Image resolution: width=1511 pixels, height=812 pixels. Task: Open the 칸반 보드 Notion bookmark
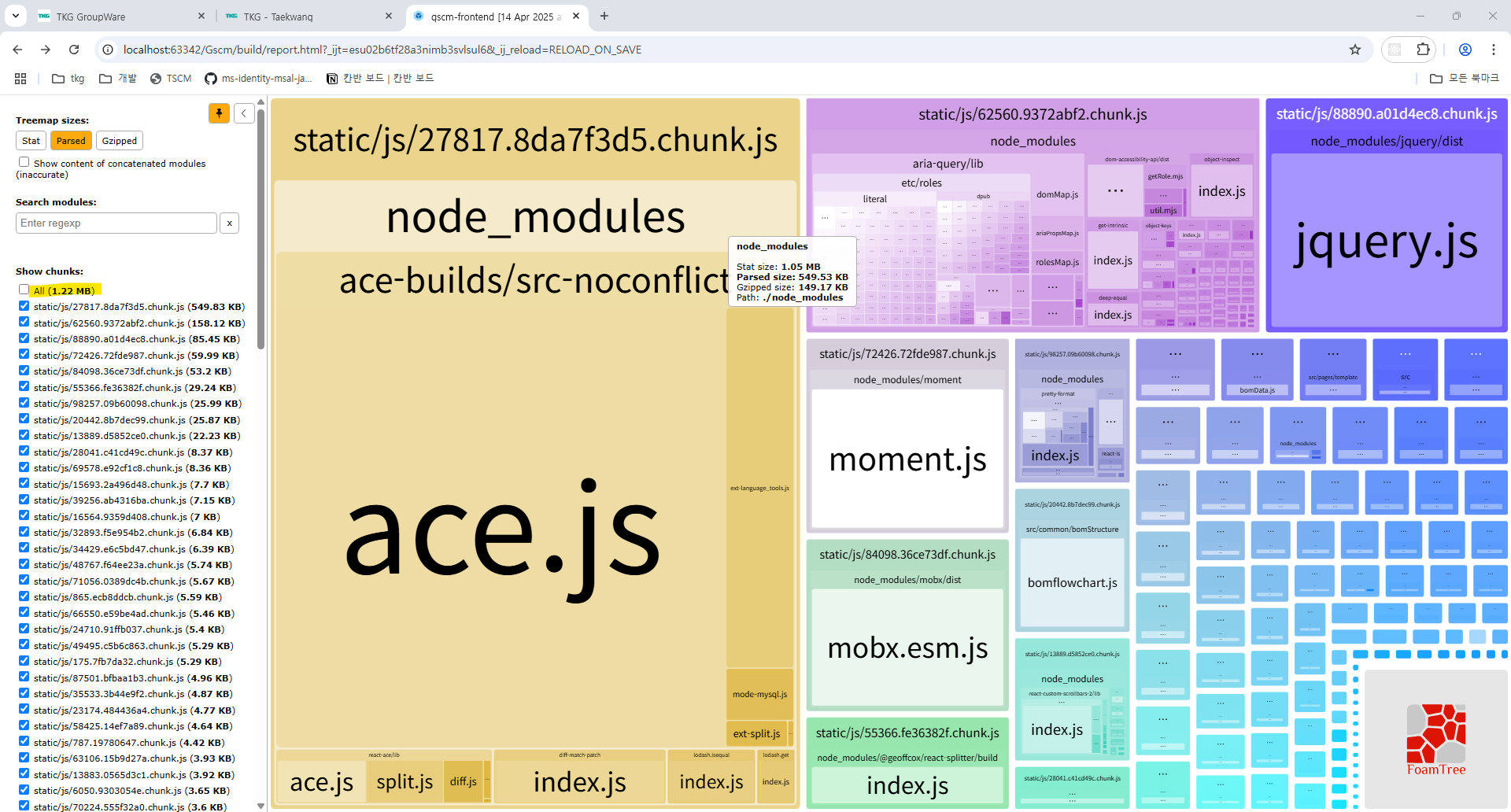[380, 79]
